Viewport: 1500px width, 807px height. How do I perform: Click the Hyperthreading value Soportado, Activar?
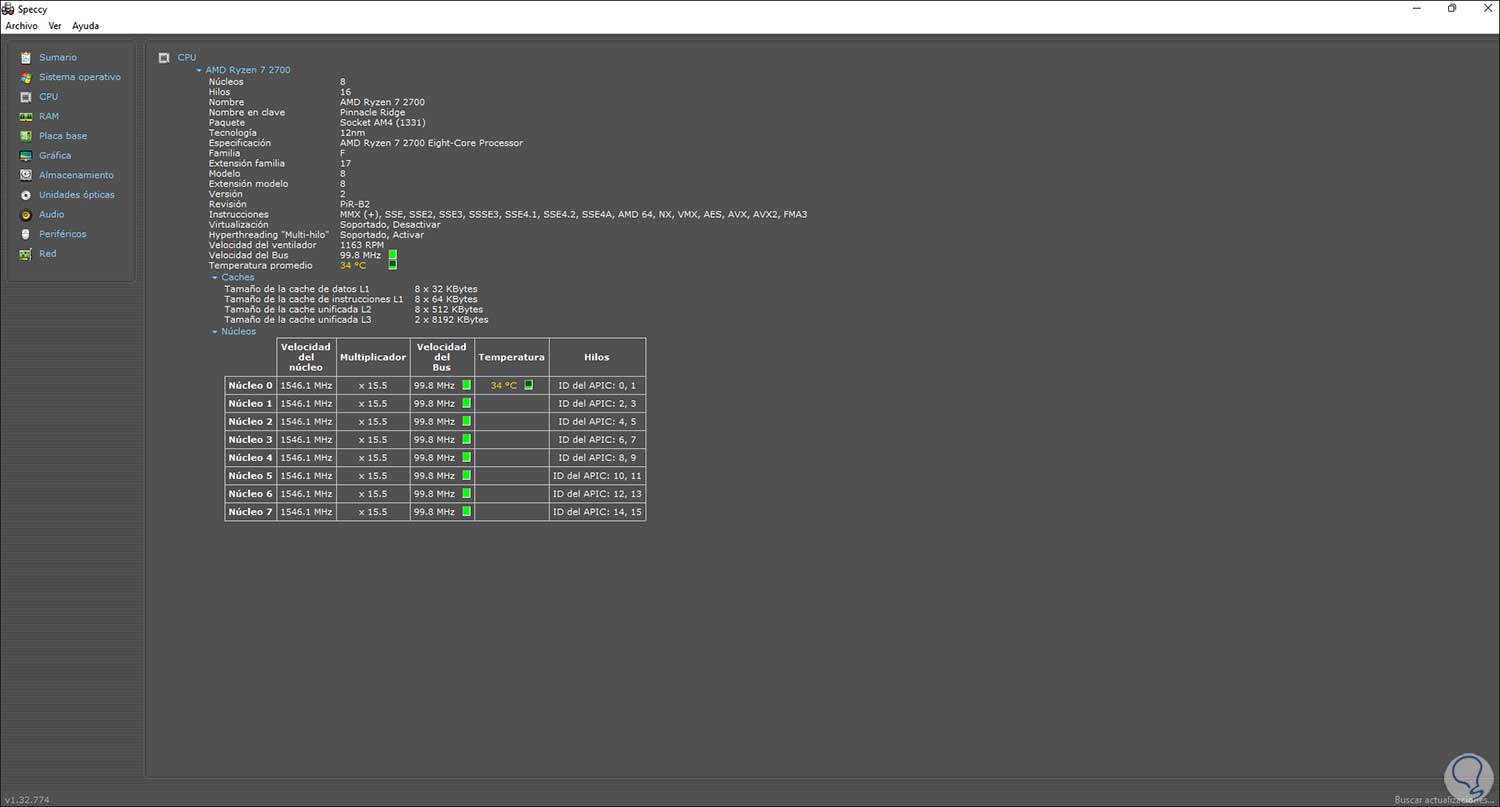382,235
